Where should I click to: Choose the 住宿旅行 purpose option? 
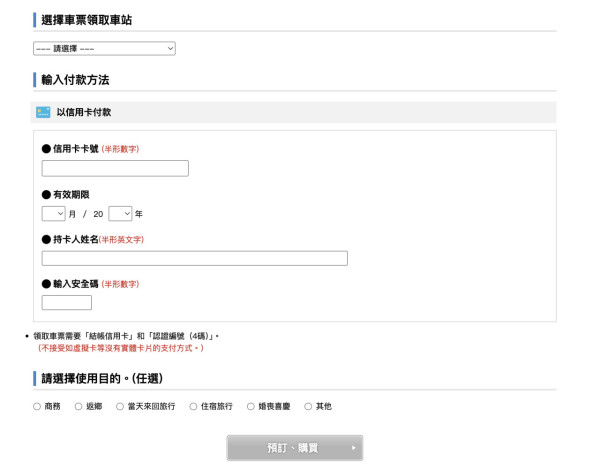click(192, 406)
